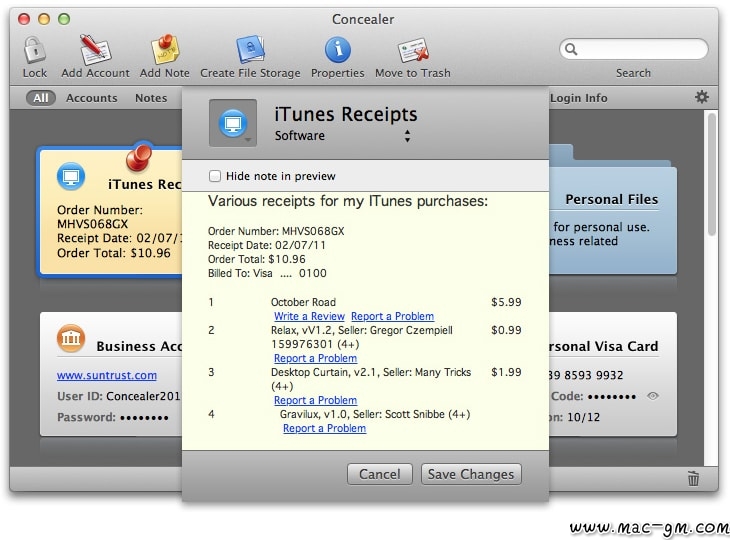Click Report a Problem for October Road
This screenshot has height=540, width=730.
[392, 316]
